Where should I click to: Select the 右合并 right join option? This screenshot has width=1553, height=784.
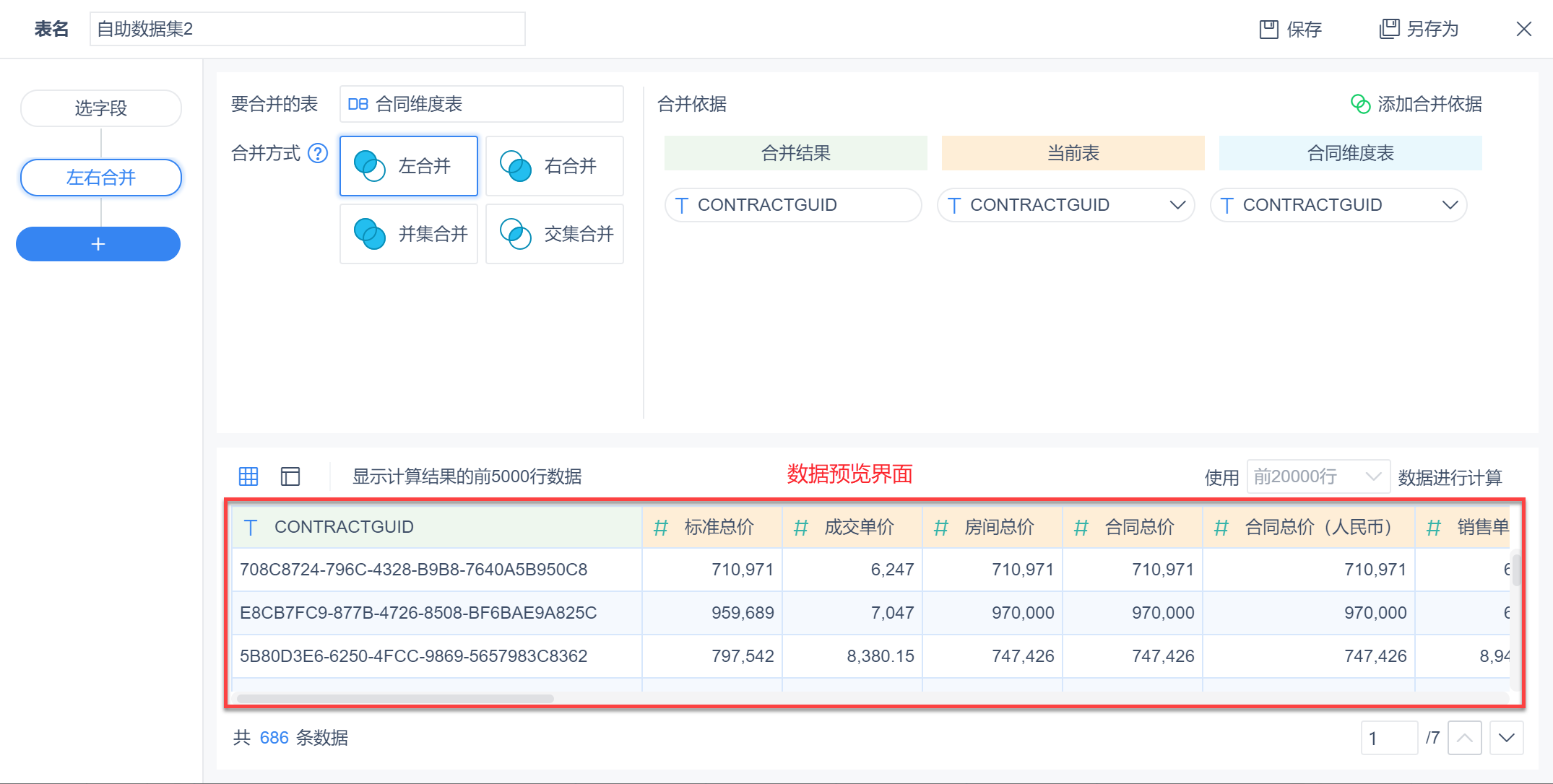point(555,166)
